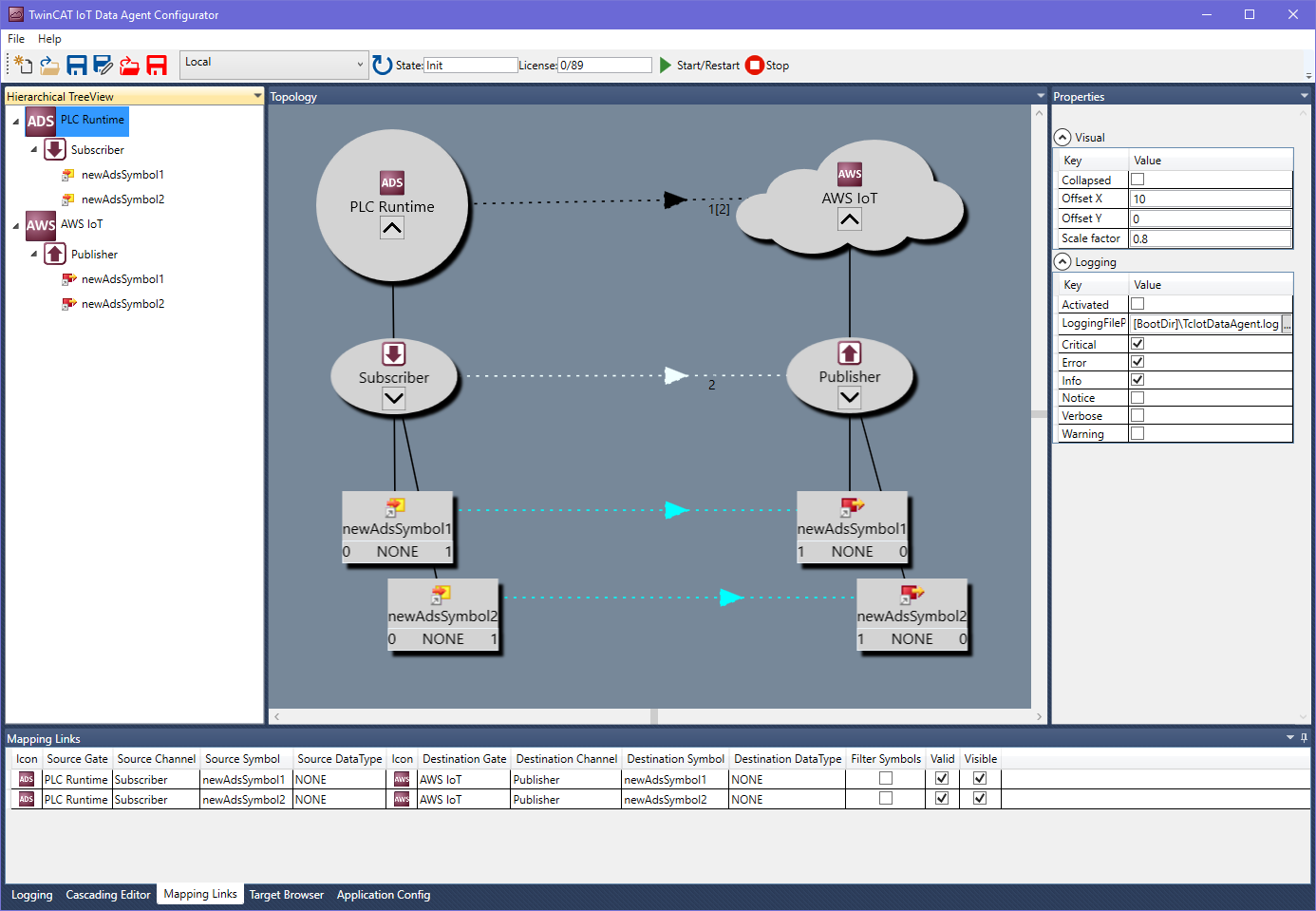Uncheck the Critical logging checkbox
The width and height of the screenshot is (1316, 911).
1137,344
